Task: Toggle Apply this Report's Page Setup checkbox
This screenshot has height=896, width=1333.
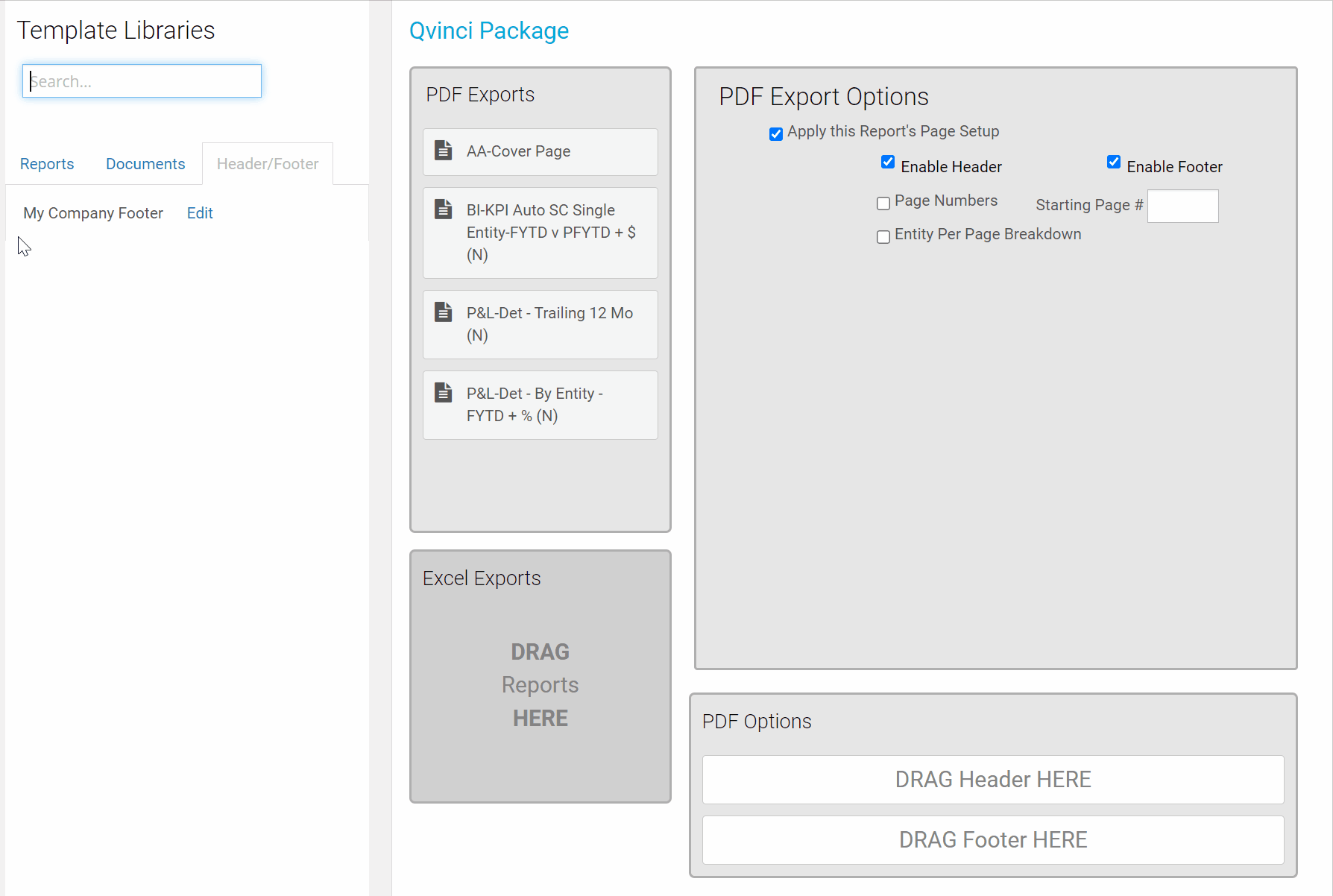Action: click(776, 133)
